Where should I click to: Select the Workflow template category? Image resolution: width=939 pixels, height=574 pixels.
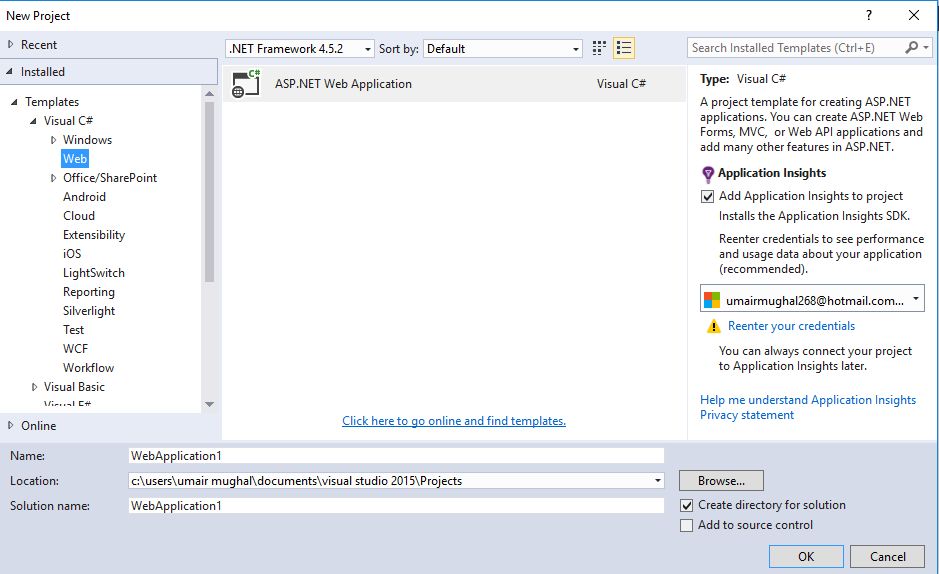tap(89, 368)
